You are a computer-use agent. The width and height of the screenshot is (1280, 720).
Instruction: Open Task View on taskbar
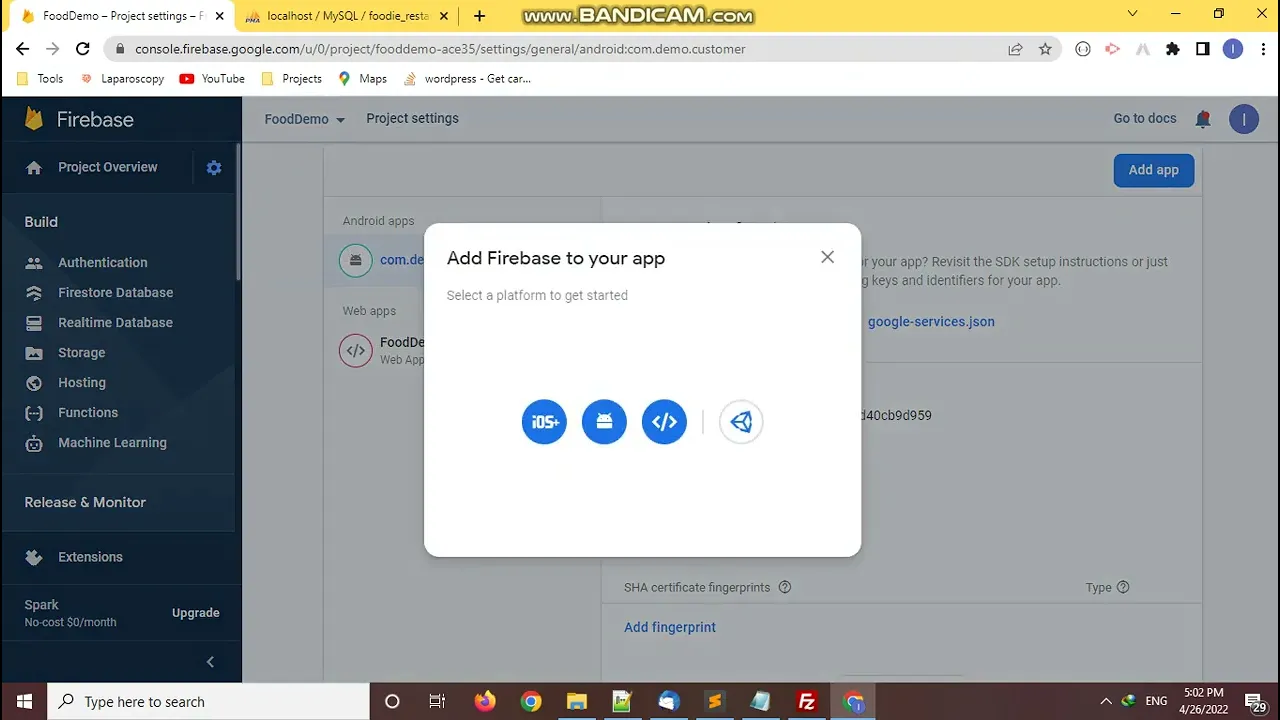437,701
